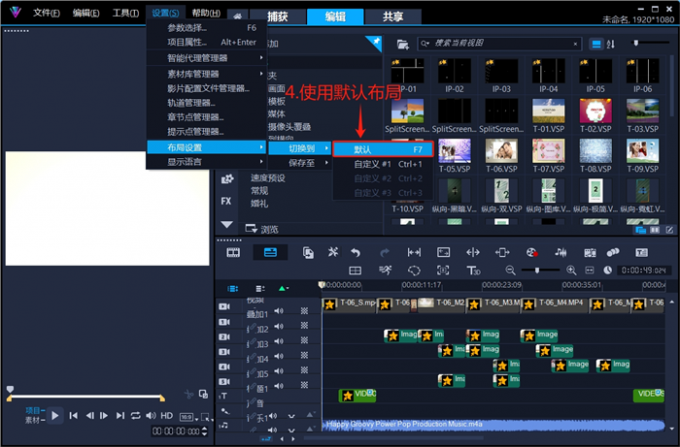Image resolution: width=680 pixels, height=447 pixels.
Task: Mute the main video track
Action: point(279,310)
